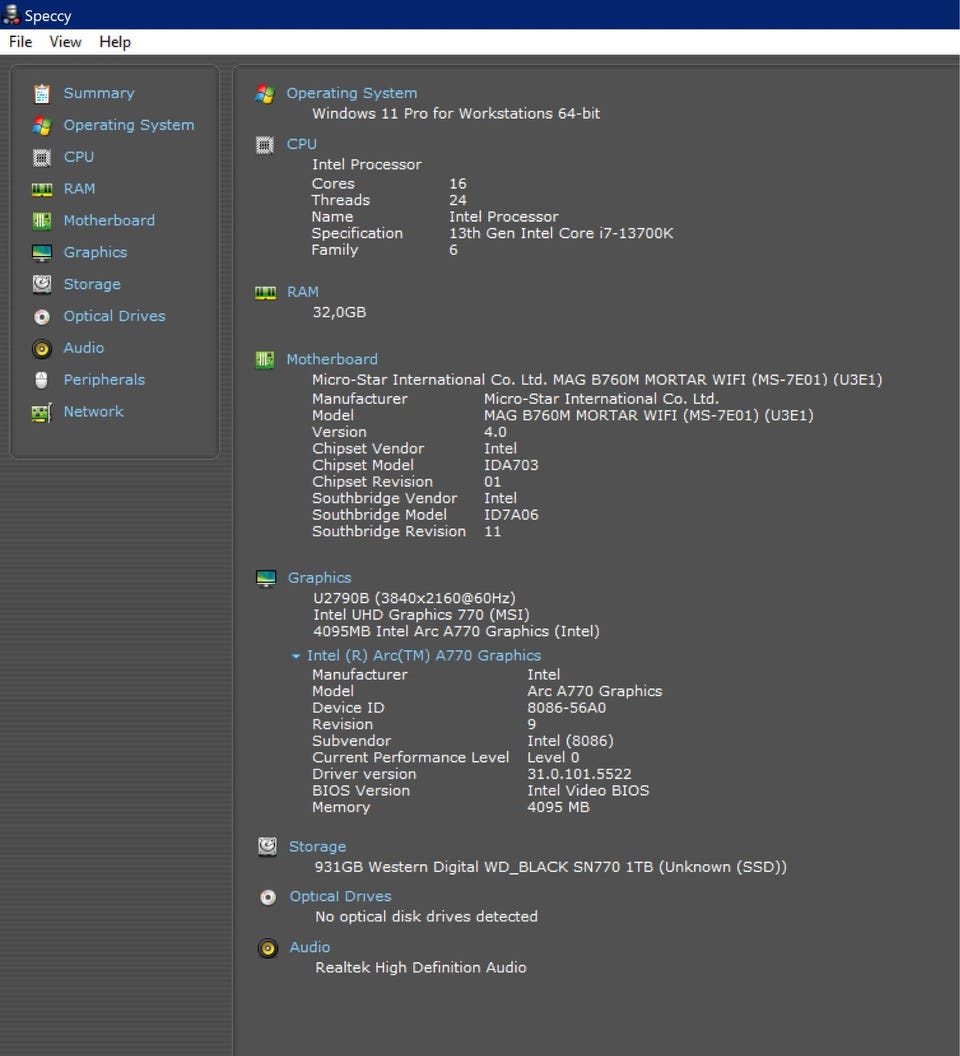Screen dimensions: 960x1056
Task: Click the Network icon in sidebar
Action: (x=41, y=412)
